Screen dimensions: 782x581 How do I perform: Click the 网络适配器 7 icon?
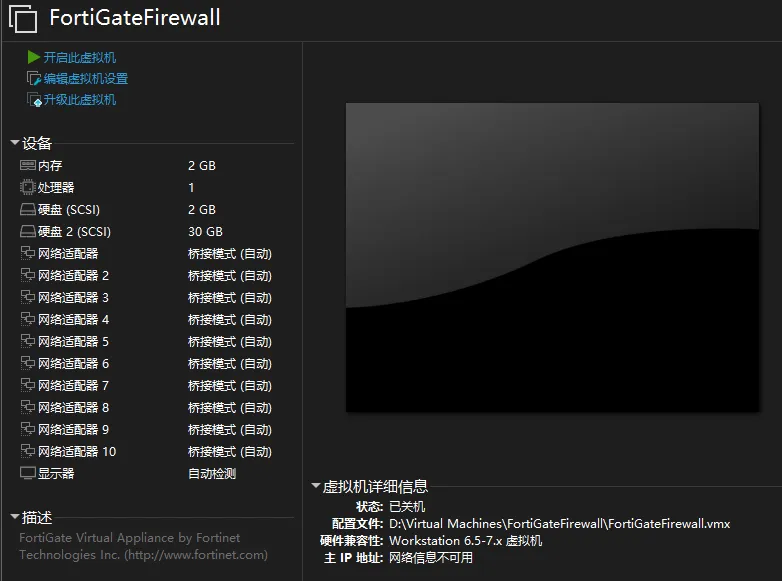[27, 385]
